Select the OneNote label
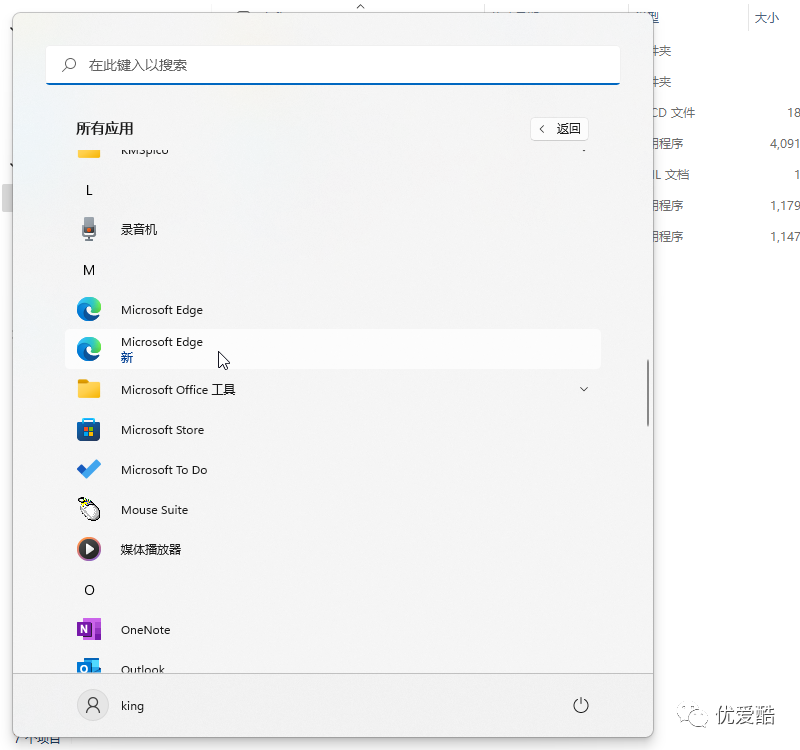This screenshot has height=750, width=800. click(x=145, y=630)
